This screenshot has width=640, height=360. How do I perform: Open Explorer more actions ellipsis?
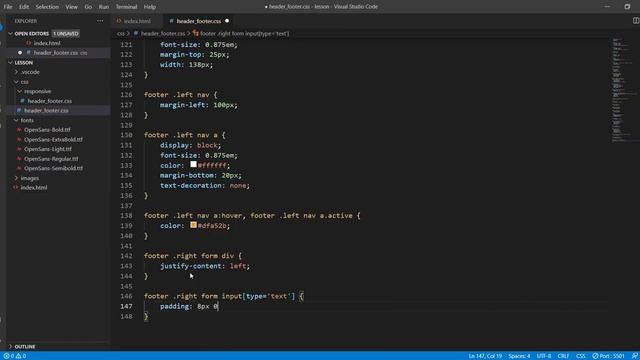point(100,21)
